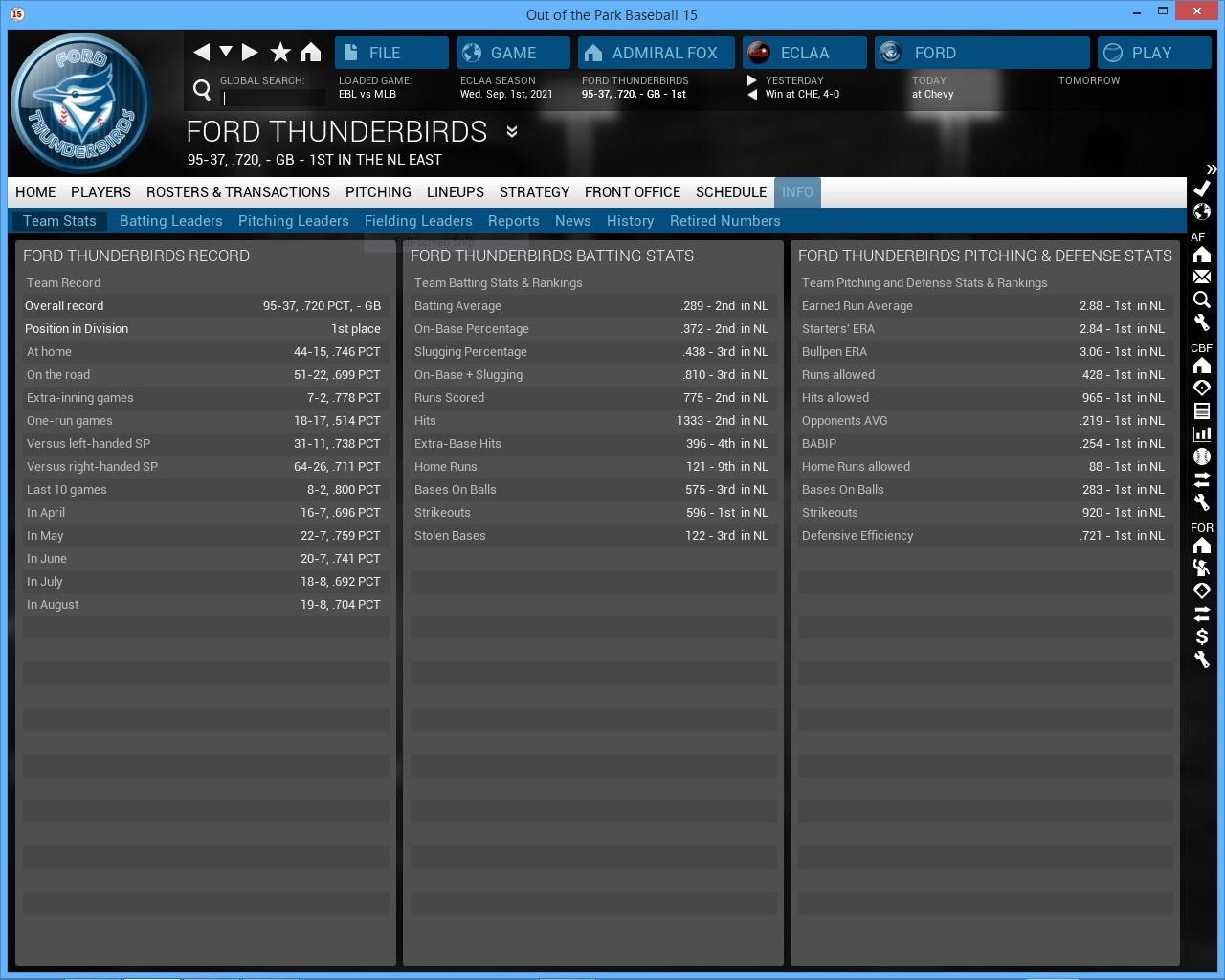The width and height of the screenshot is (1225, 980).
Task: Click the forward navigation arrow
Action: pyautogui.click(x=250, y=52)
